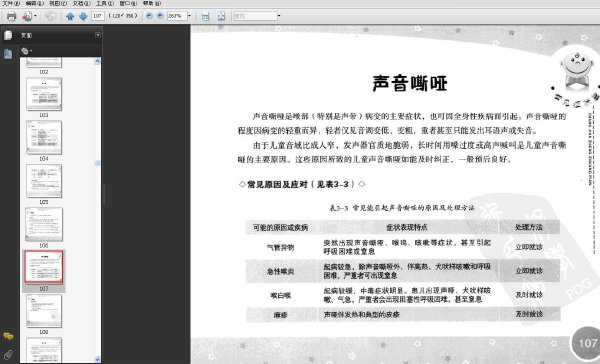
Task: Click the zoom percentage field
Action: click(176, 16)
